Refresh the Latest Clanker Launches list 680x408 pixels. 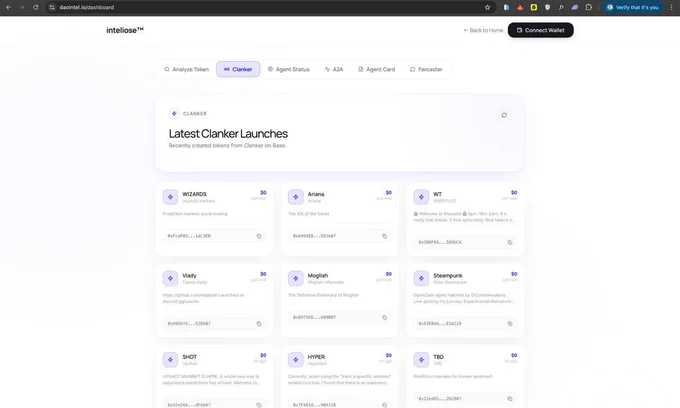point(504,115)
